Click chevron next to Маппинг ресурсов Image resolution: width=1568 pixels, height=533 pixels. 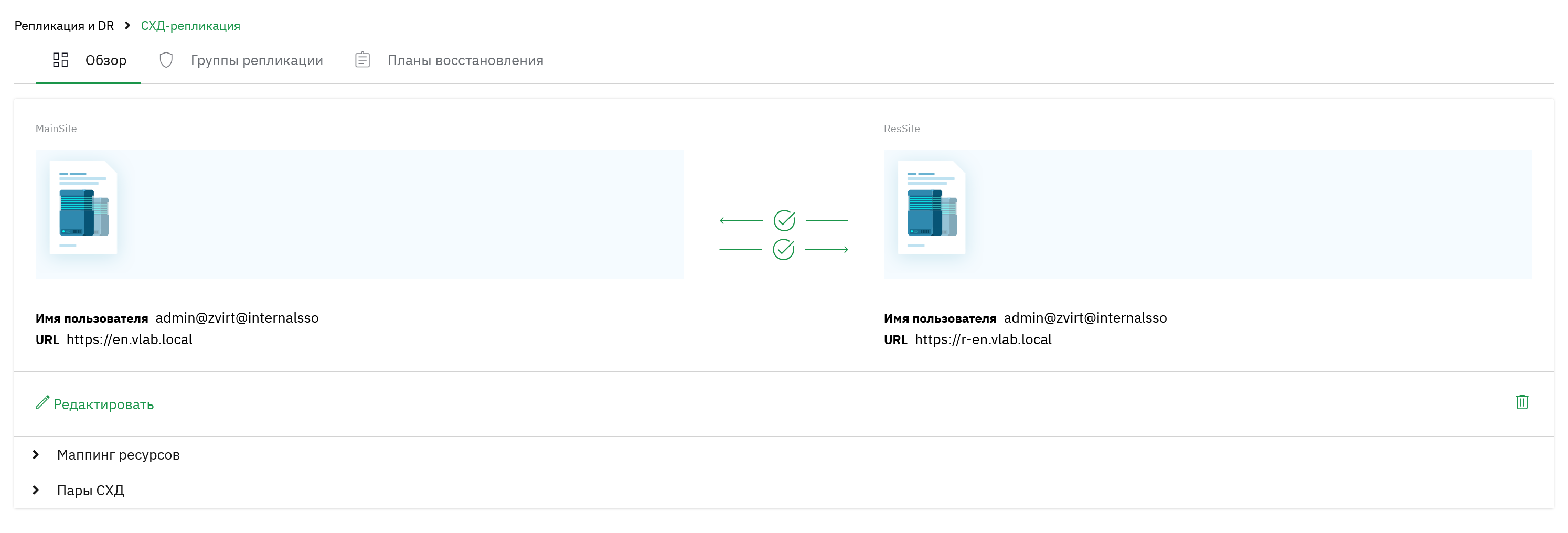pyautogui.click(x=36, y=454)
